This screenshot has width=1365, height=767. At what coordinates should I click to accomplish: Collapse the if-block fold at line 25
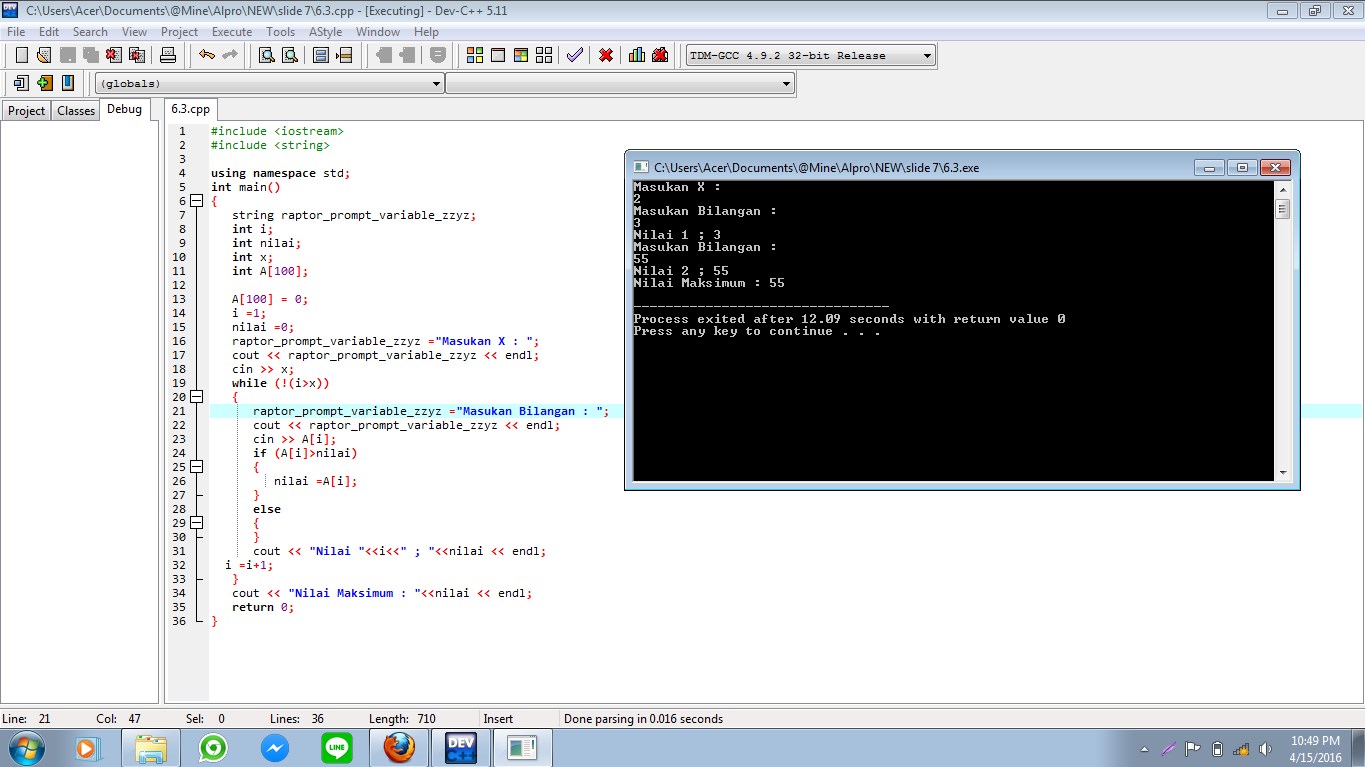pos(197,467)
